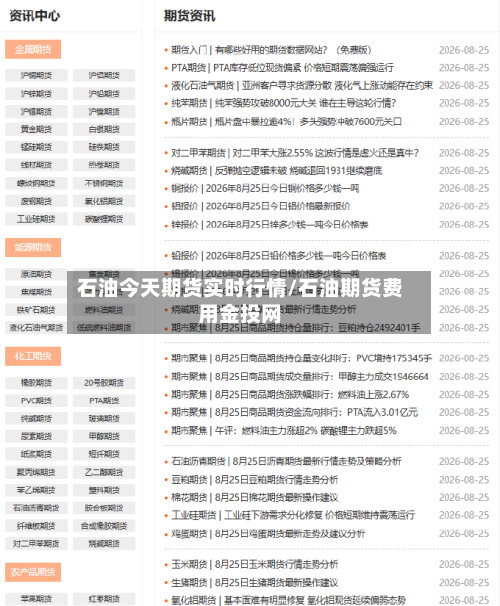Select 硅铁期货 in the sidebar
This screenshot has height=606, width=500.
(x=104, y=147)
